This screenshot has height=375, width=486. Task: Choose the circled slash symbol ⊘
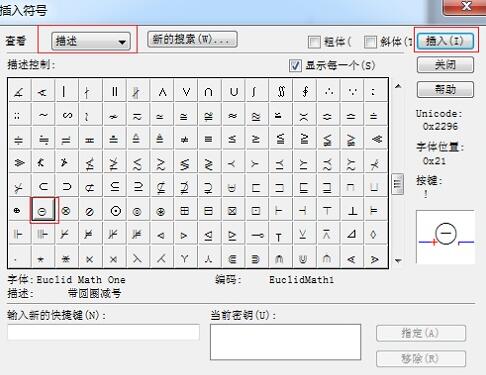[x=90, y=210]
